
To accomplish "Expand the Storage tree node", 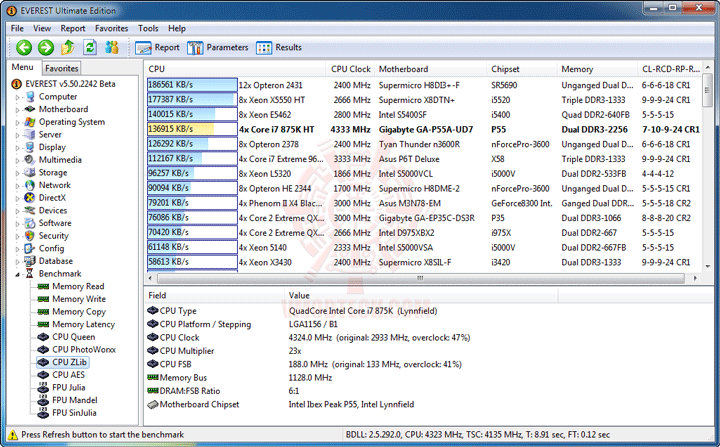I will (17, 173).
